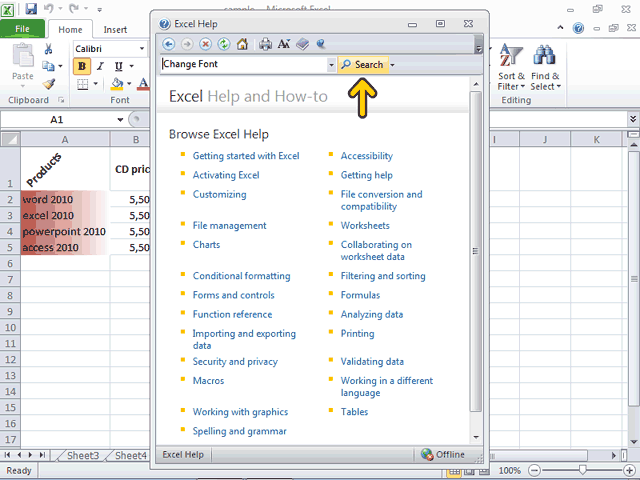Open the Calibri font name dropdown
640x480 pixels.
tap(142, 49)
